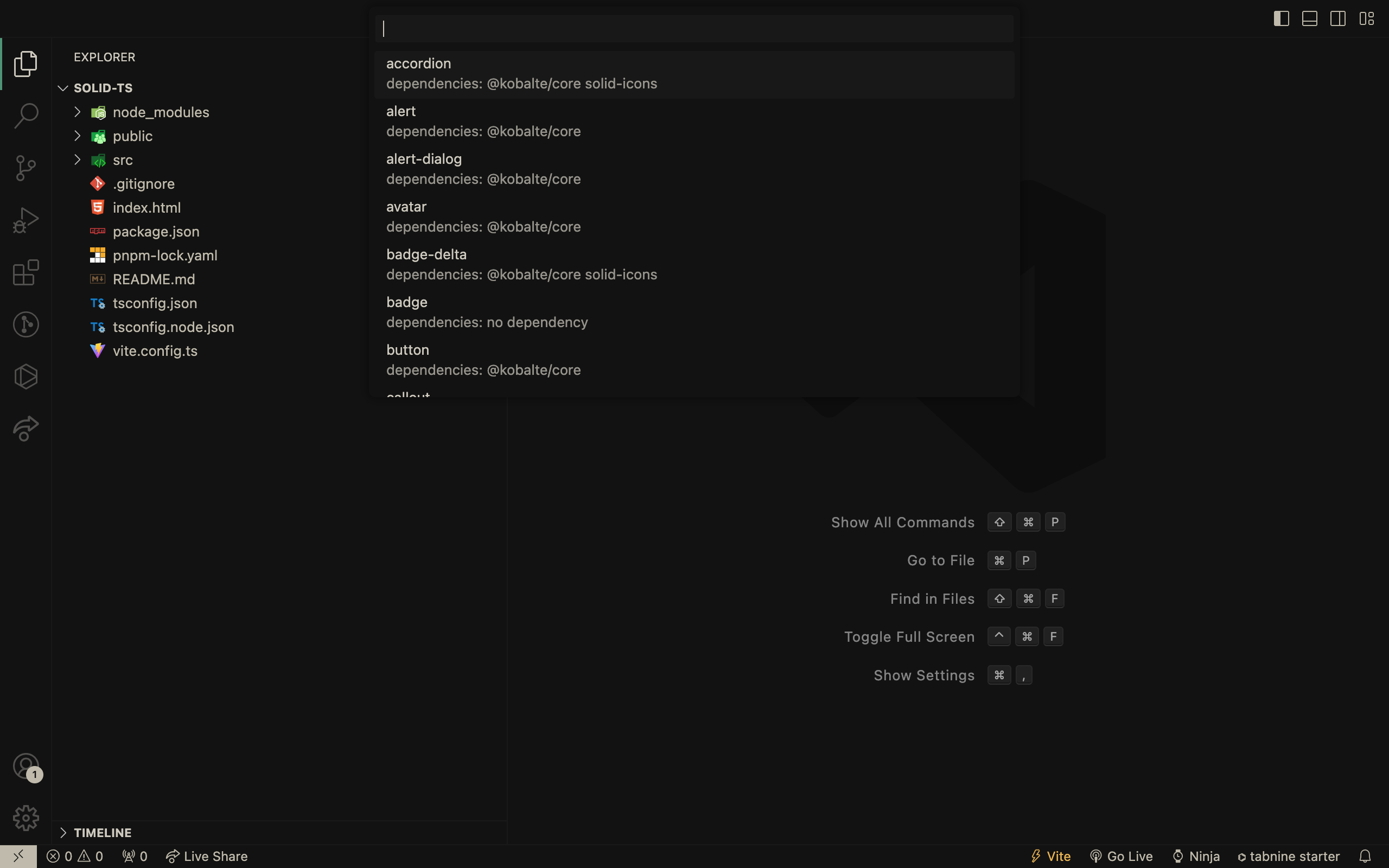The image size is (1389, 868).
Task: Click Live Share in the status bar
Action: tap(207, 856)
